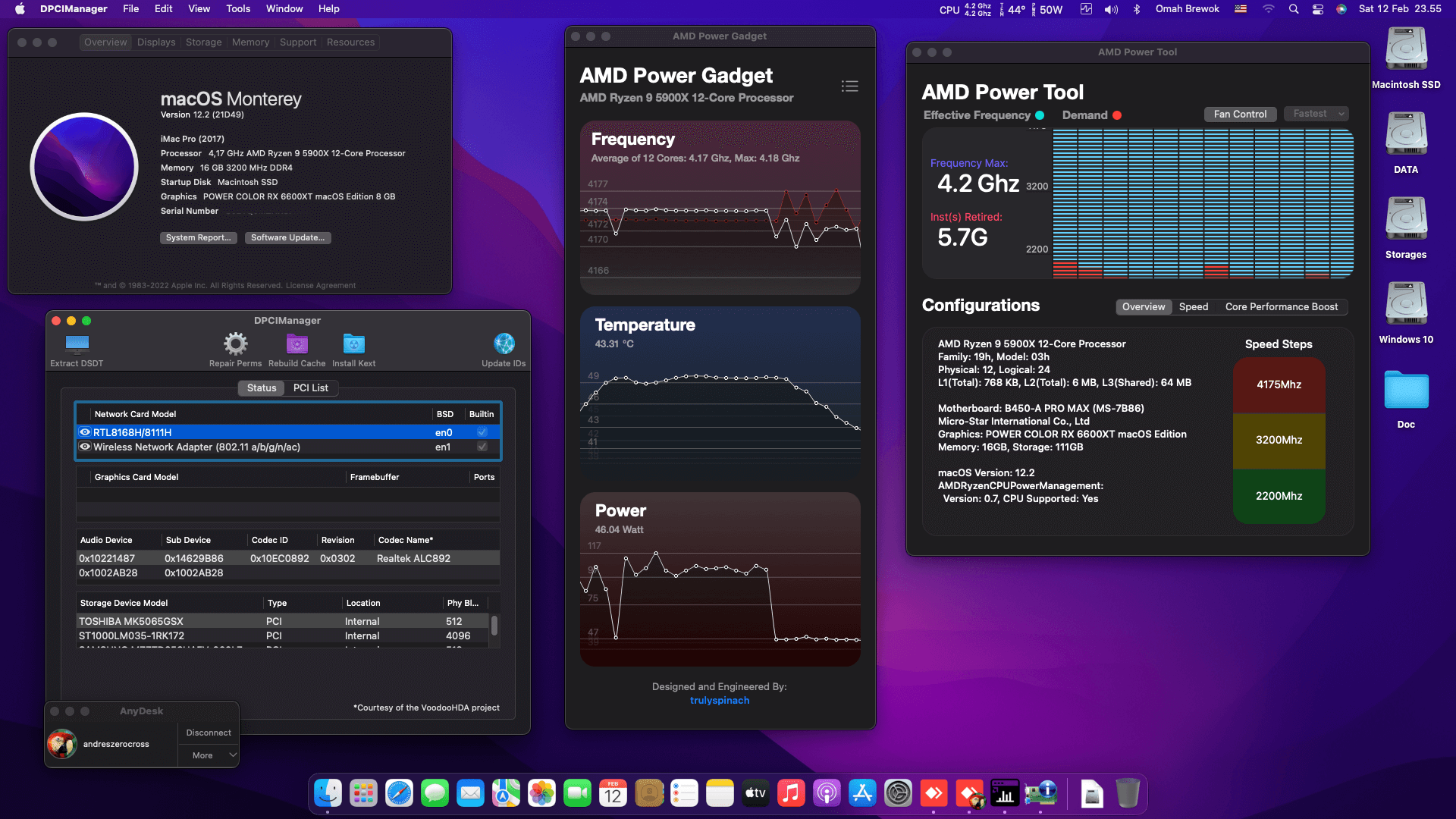Open Storage tab in About This Mac
The width and height of the screenshot is (1456, 819).
coord(204,42)
